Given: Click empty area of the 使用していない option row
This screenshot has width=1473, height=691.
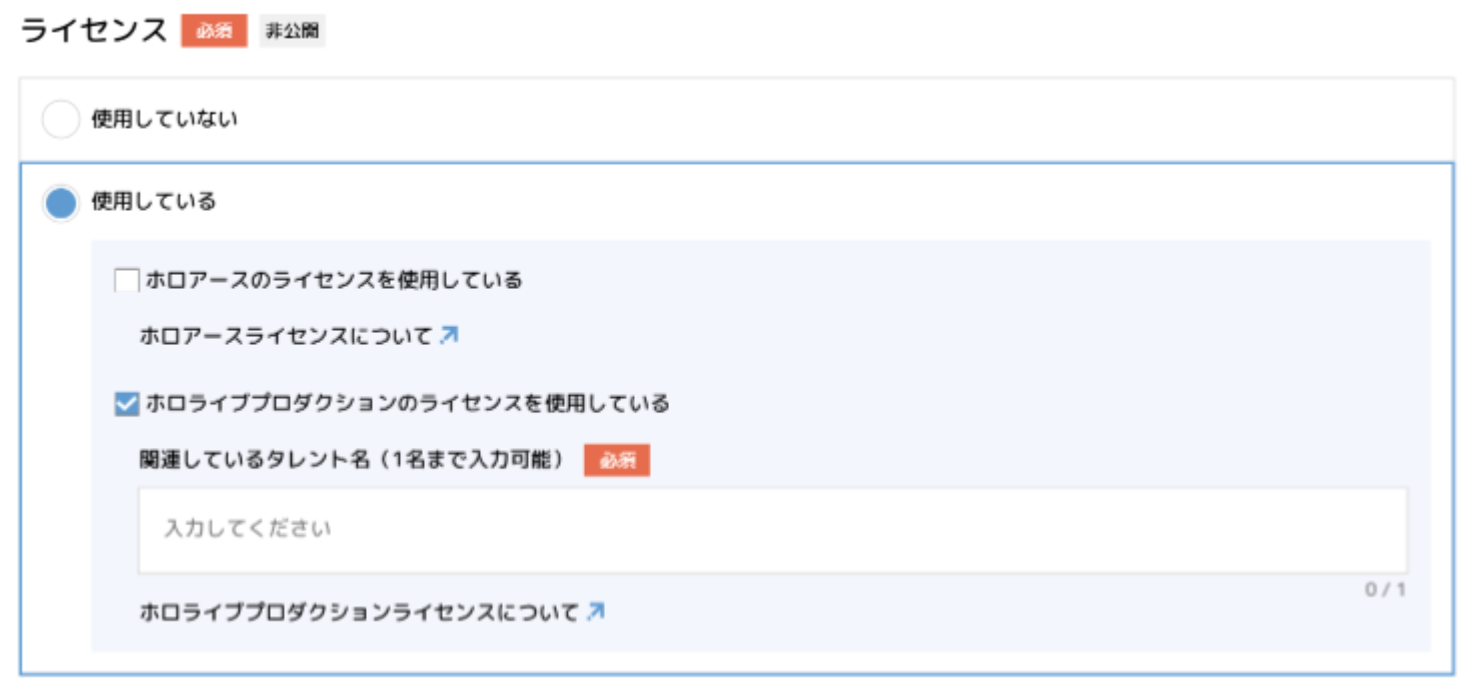Looking at the screenshot, I should 800,121.
